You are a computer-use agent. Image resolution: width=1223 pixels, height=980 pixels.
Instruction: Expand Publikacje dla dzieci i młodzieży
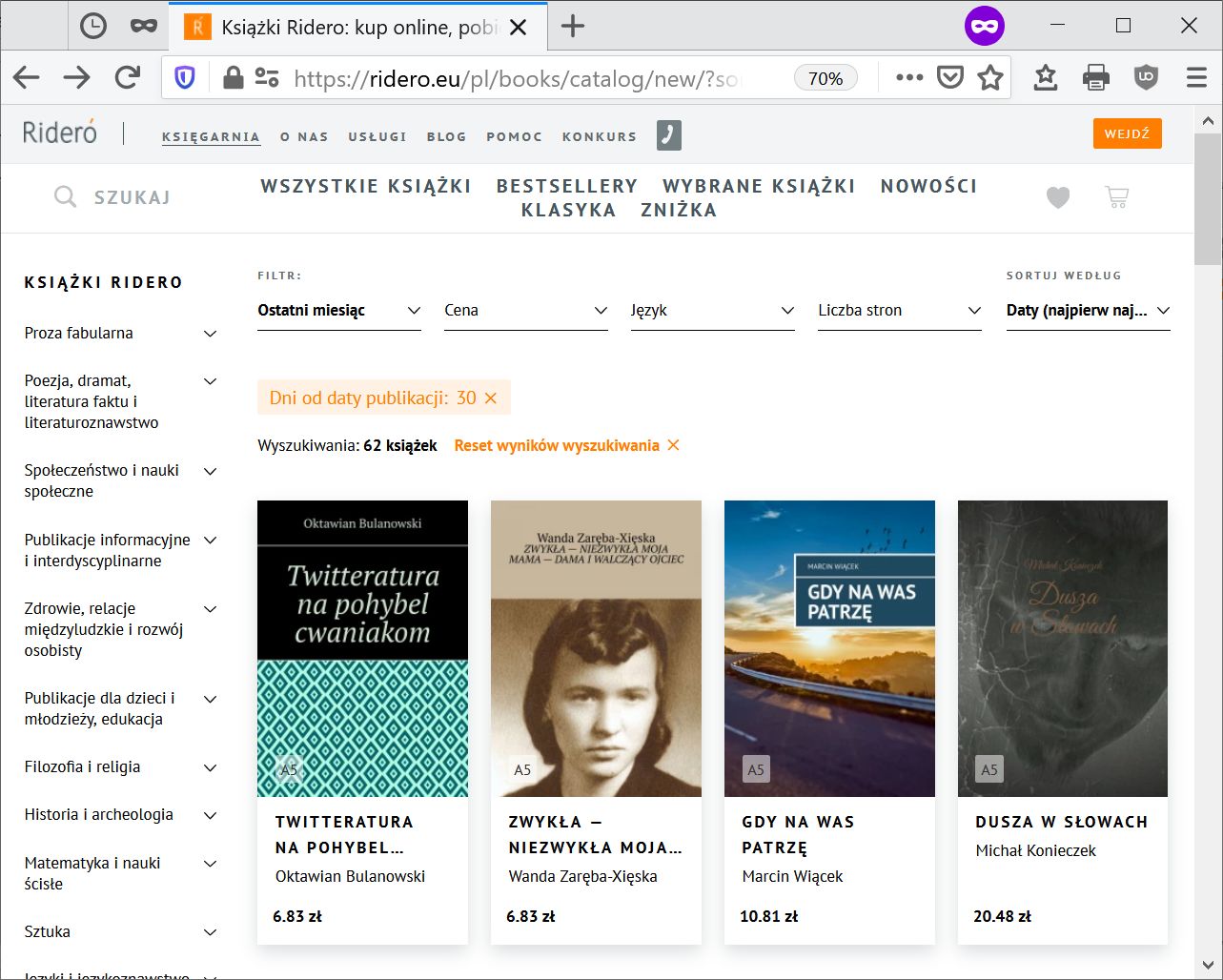pyautogui.click(x=211, y=699)
